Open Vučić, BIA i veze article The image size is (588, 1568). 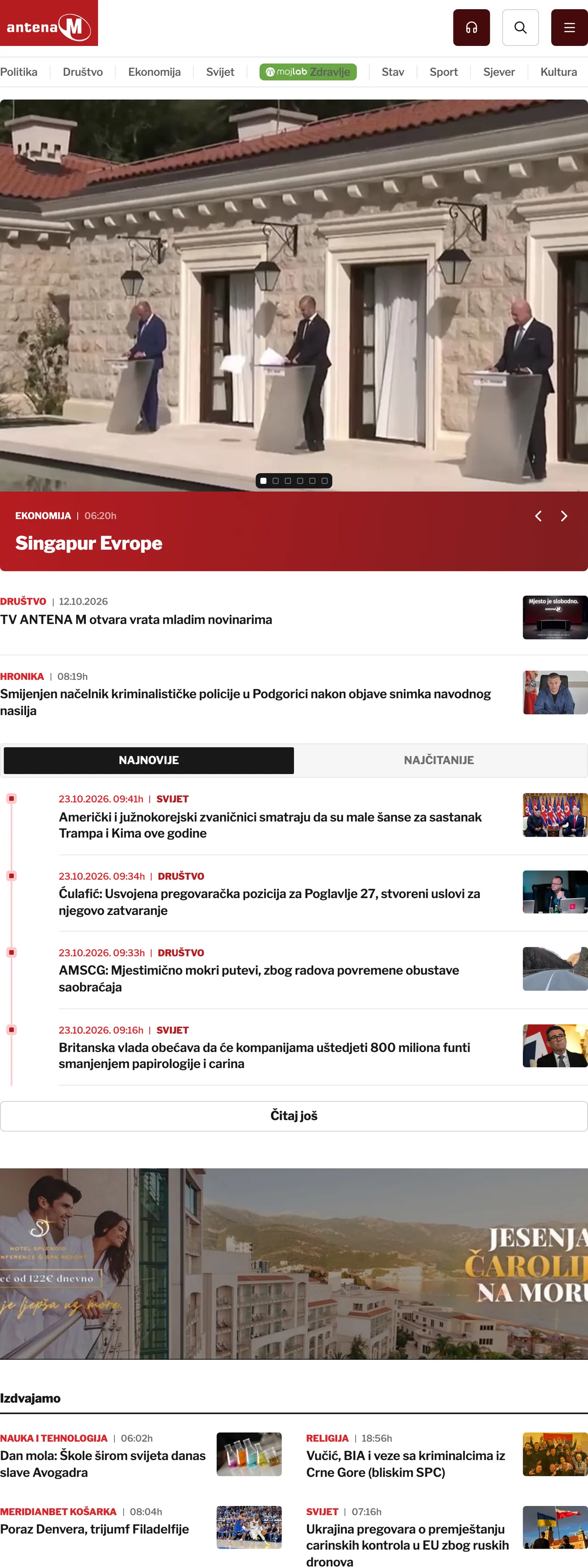405,1464
